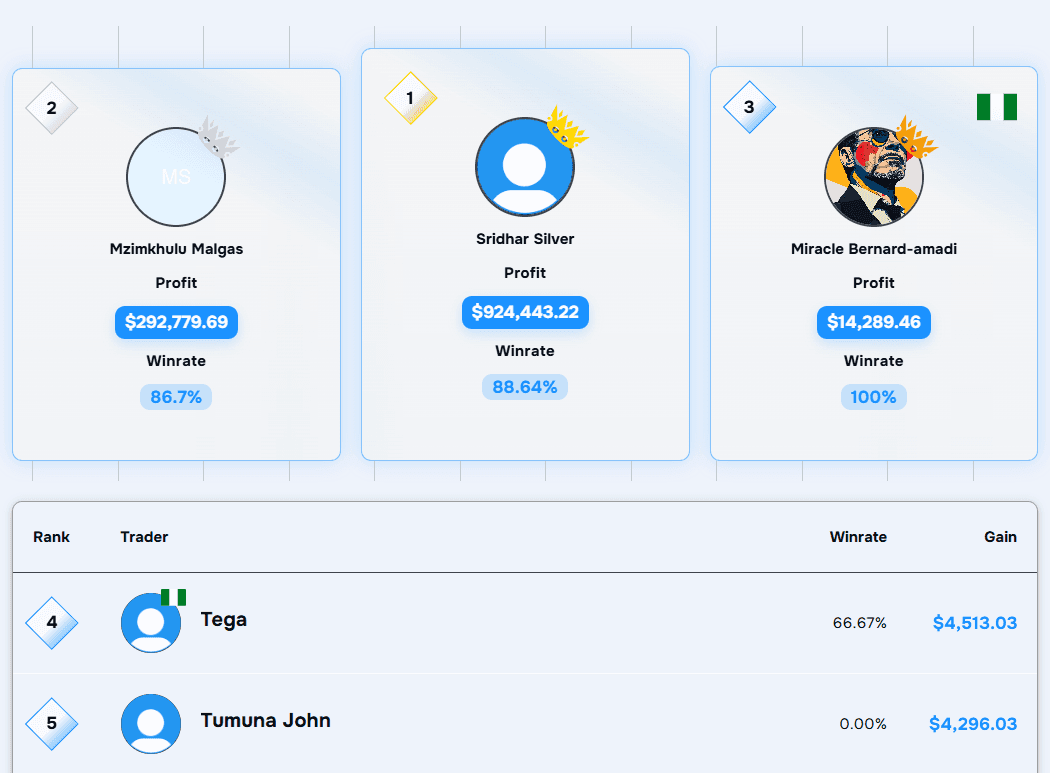
Task: Click the Gain column header
Action: (1000, 537)
